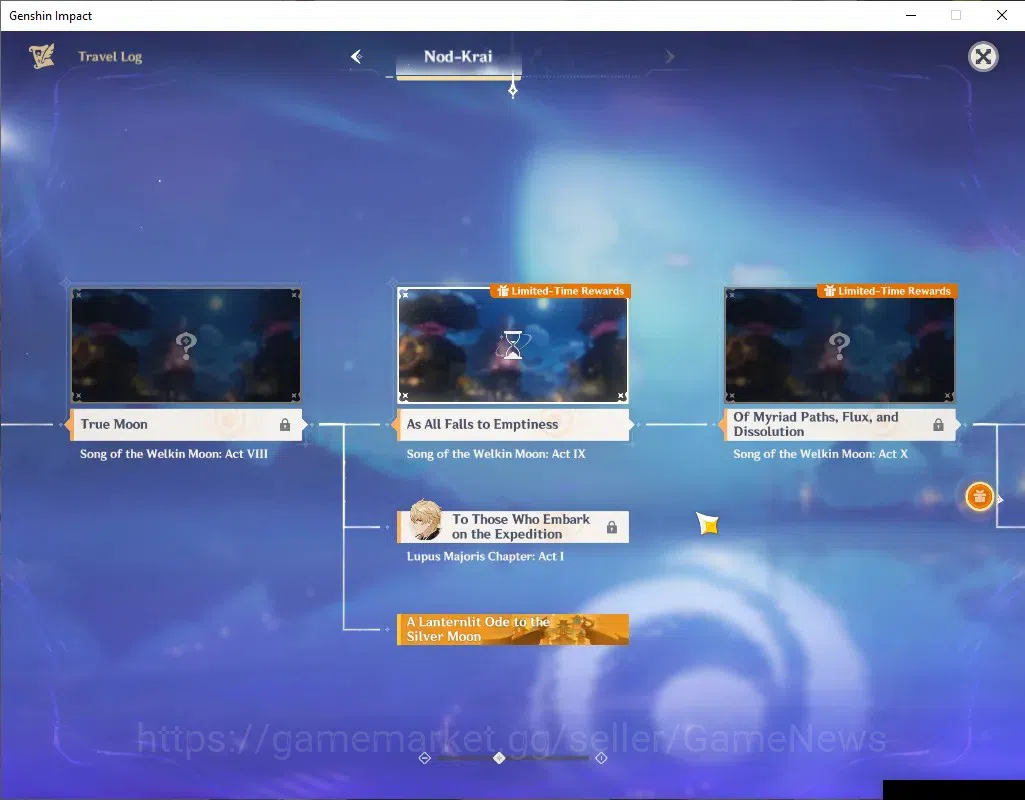The height and width of the screenshot is (800, 1025).
Task: Click the question mark on Act X image
Action: click(839, 345)
